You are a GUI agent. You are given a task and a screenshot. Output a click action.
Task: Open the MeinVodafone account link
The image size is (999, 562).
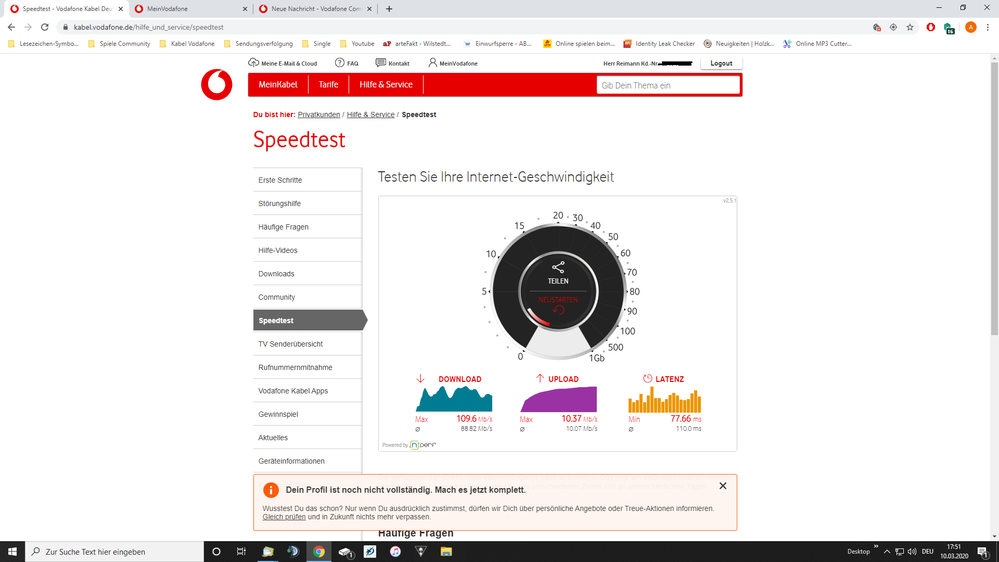tap(452, 63)
